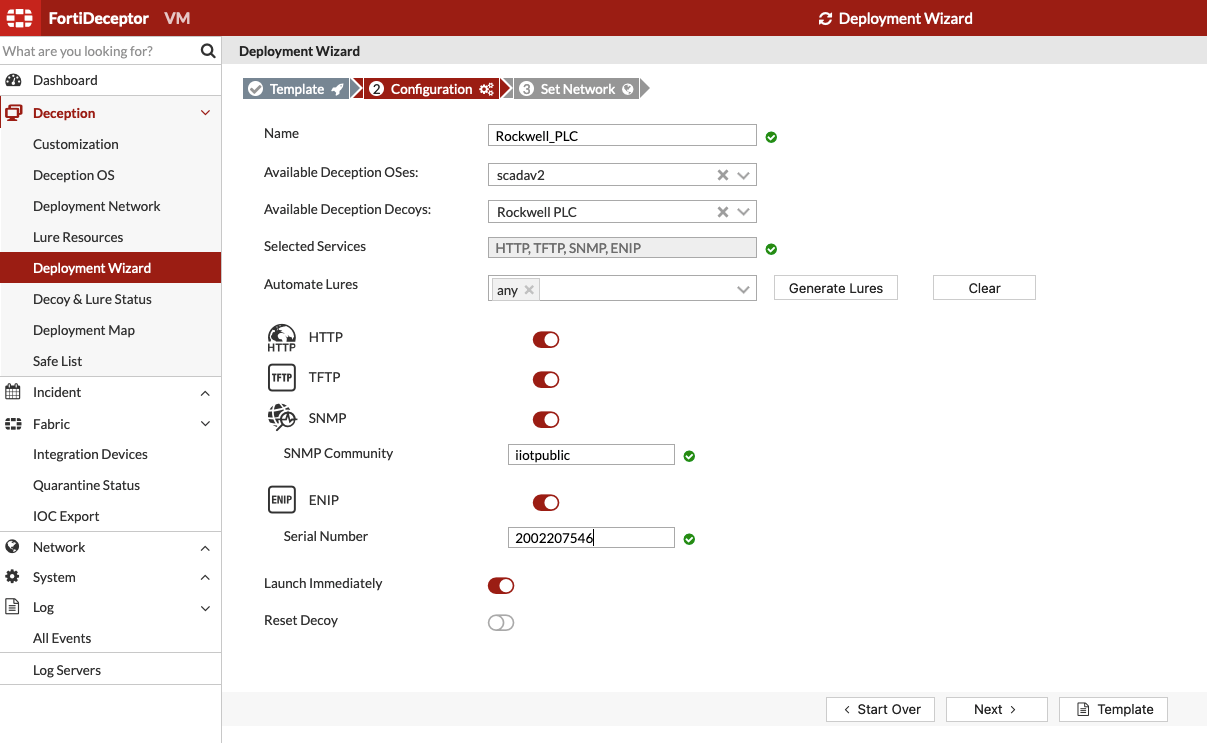Viewport: 1207px width, 743px height.
Task: Click the search magnifier icon in sidebar
Action: tap(207, 50)
